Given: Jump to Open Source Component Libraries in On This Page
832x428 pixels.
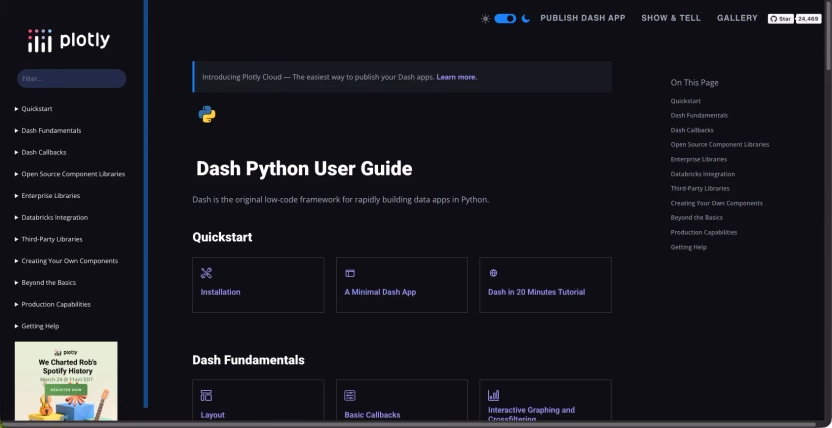Looking at the screenshot, I should pos(720,144).
